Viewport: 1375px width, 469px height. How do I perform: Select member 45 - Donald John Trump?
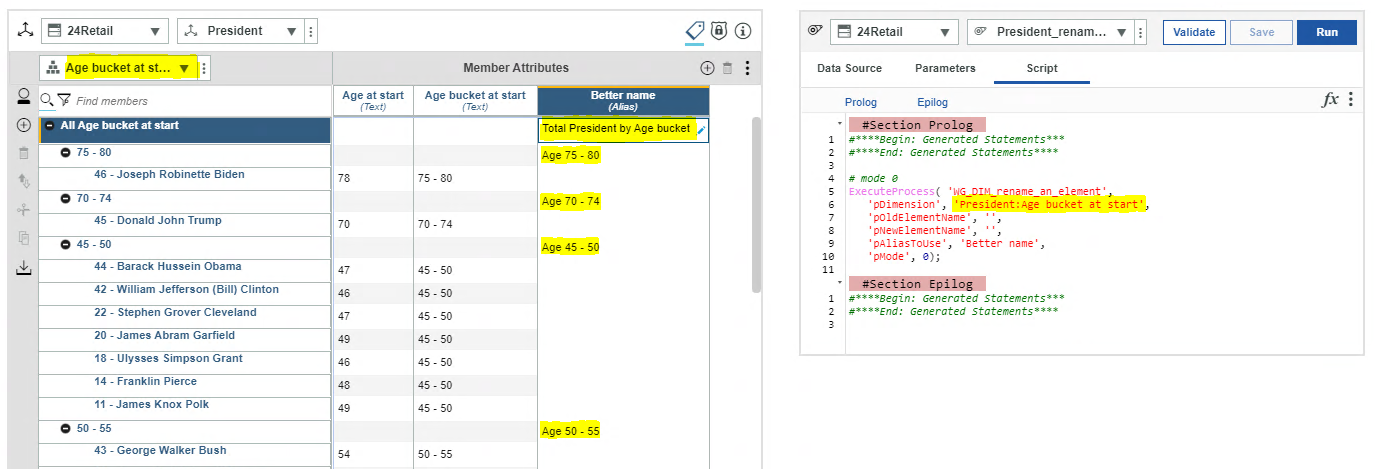pos(158,221)
